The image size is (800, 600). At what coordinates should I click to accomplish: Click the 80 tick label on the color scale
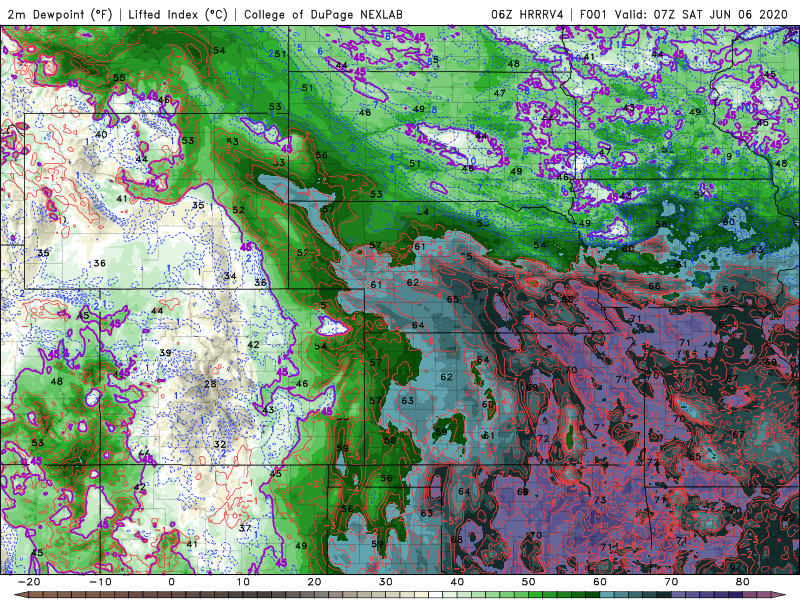point(743,582)
